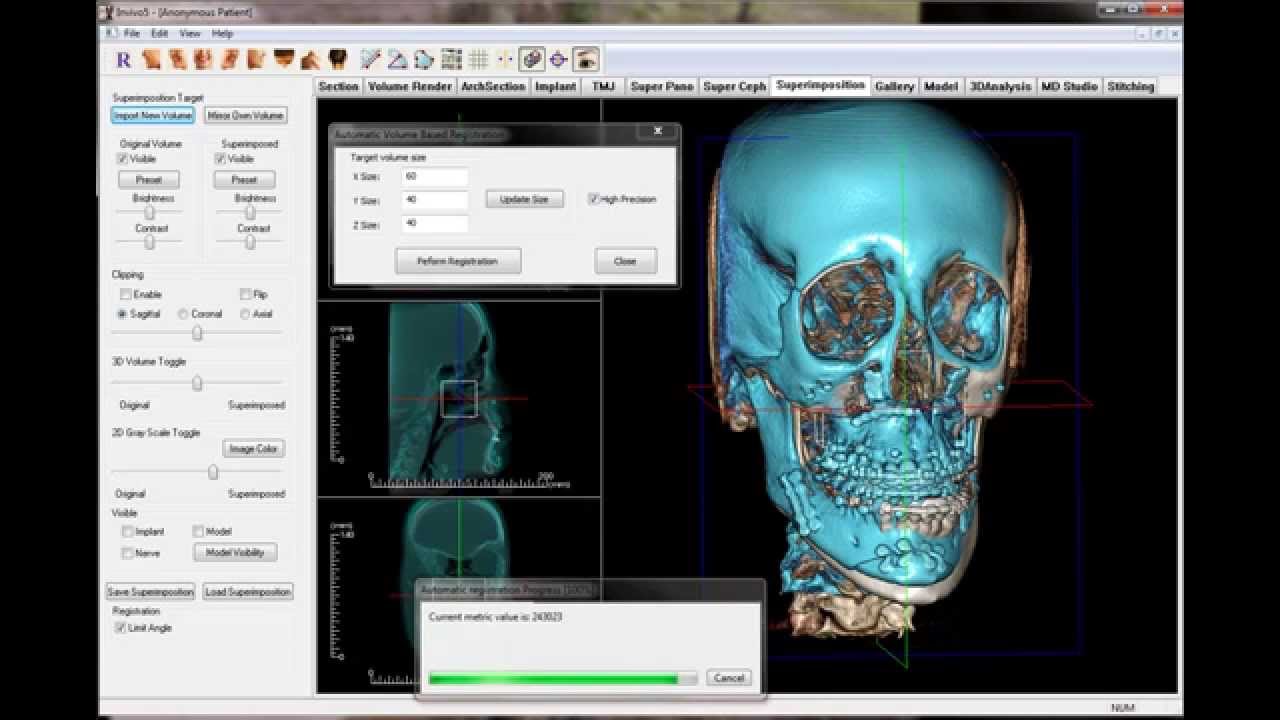Screen dimensions: 1280x720
Task: Check the Flip clipping checkbox
Action: click(246, 295)
